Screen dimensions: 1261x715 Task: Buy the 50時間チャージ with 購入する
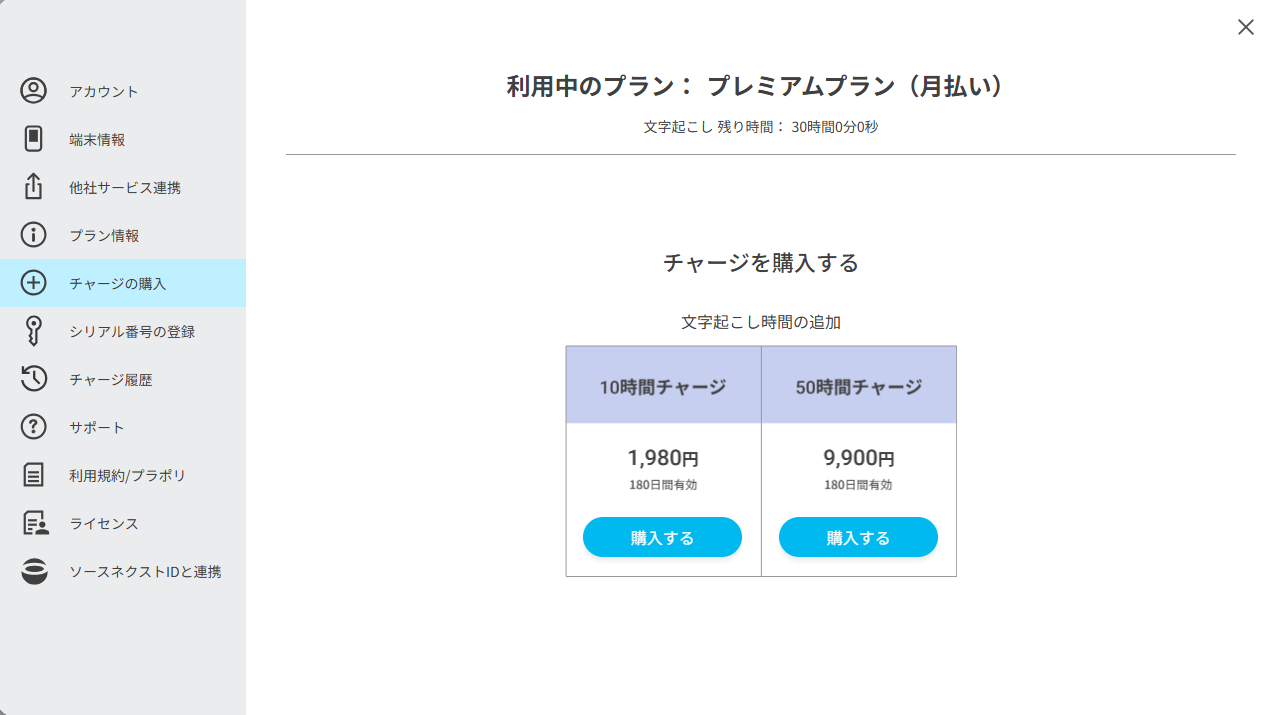pyautogui.click(x=858, y=537)
